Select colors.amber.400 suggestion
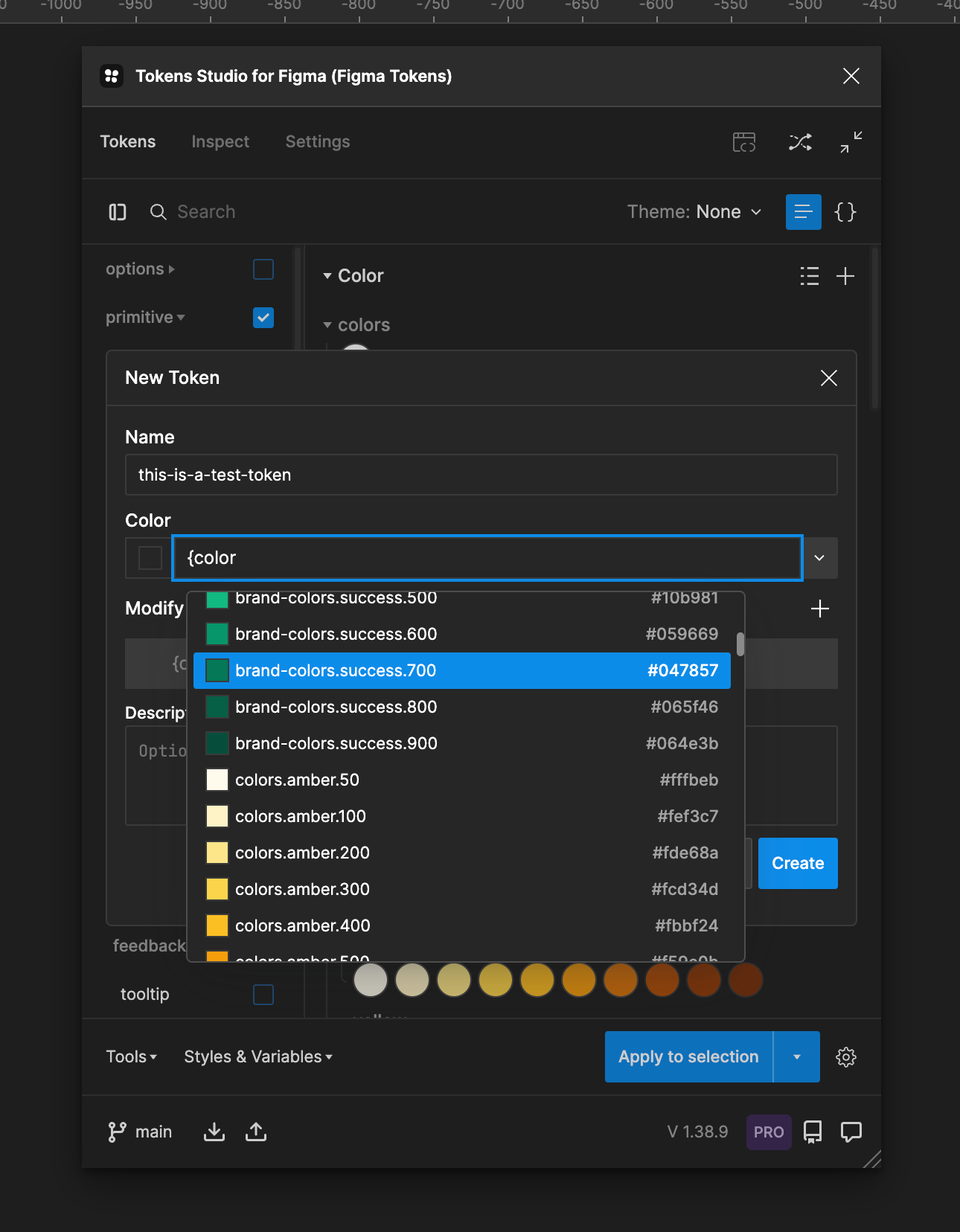Screen dimensions: 960x1232 (462, 925)
